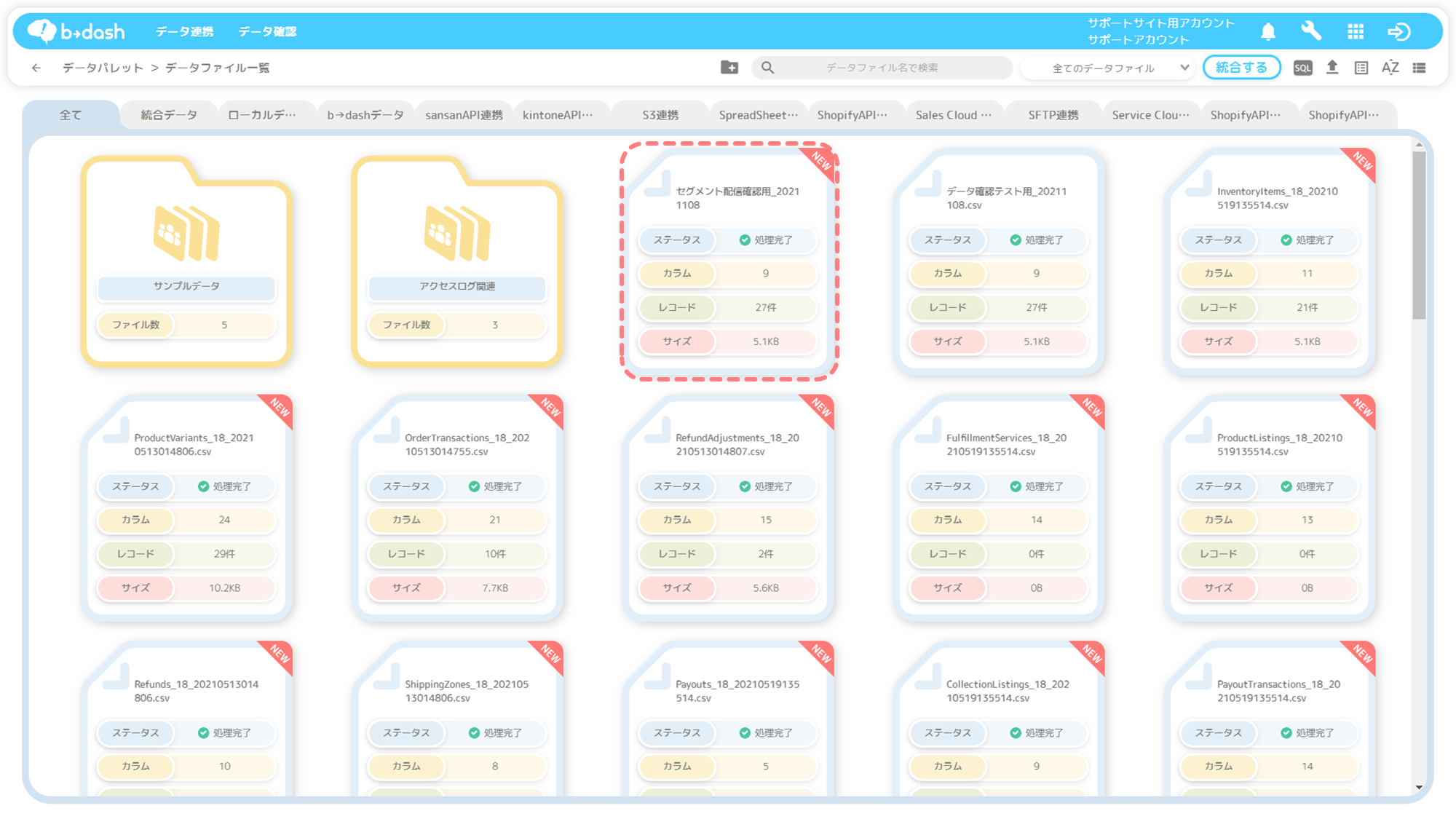The image size is (1456, 819).
Task: Open the アクセスログ関連 folder
Action: pyautogui.click(x=457, y=261)
